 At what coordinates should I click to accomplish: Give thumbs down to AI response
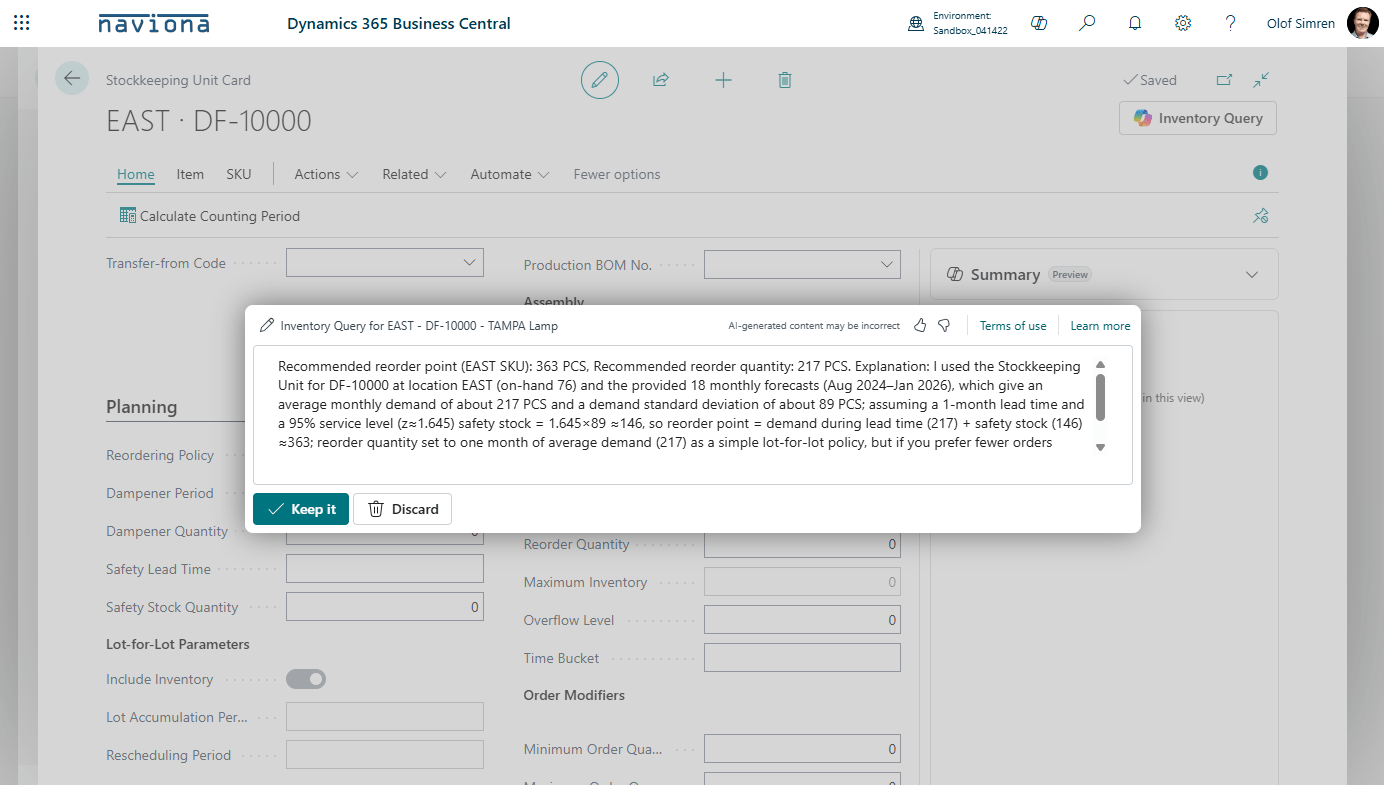pyautogui.click(x=944, y=326)
